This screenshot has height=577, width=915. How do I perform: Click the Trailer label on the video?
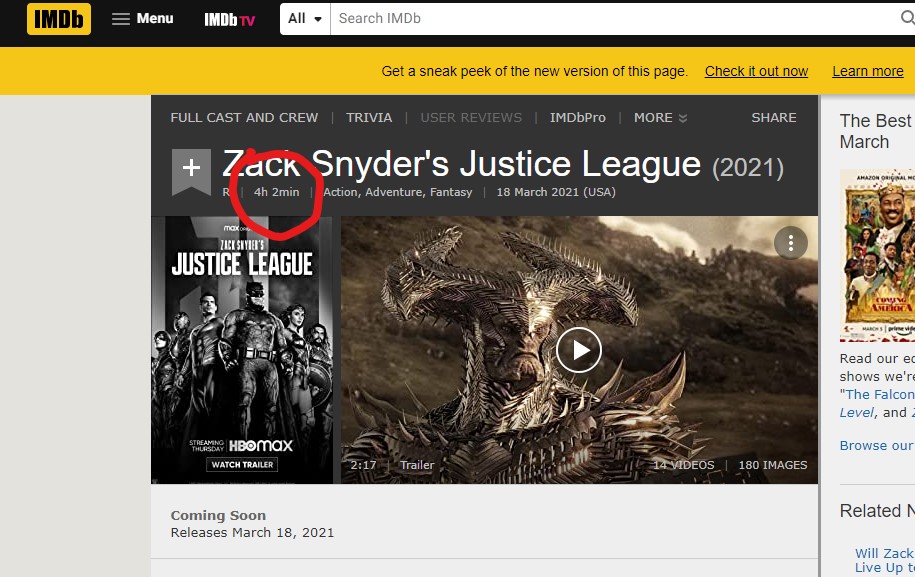tap(417, 465)
